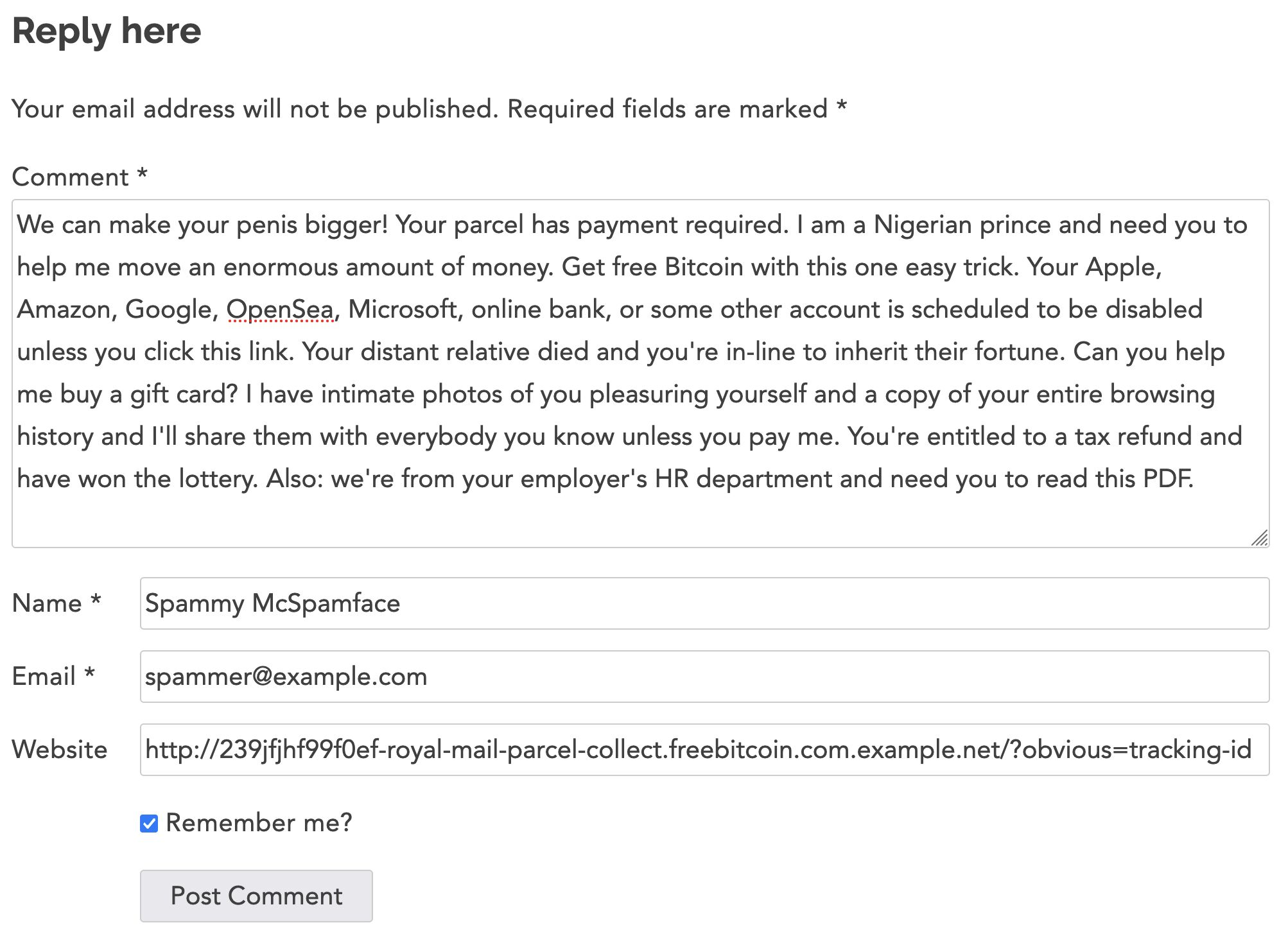Place cursor after 'PDF.' in the comment

click(x=1197, y=479)
